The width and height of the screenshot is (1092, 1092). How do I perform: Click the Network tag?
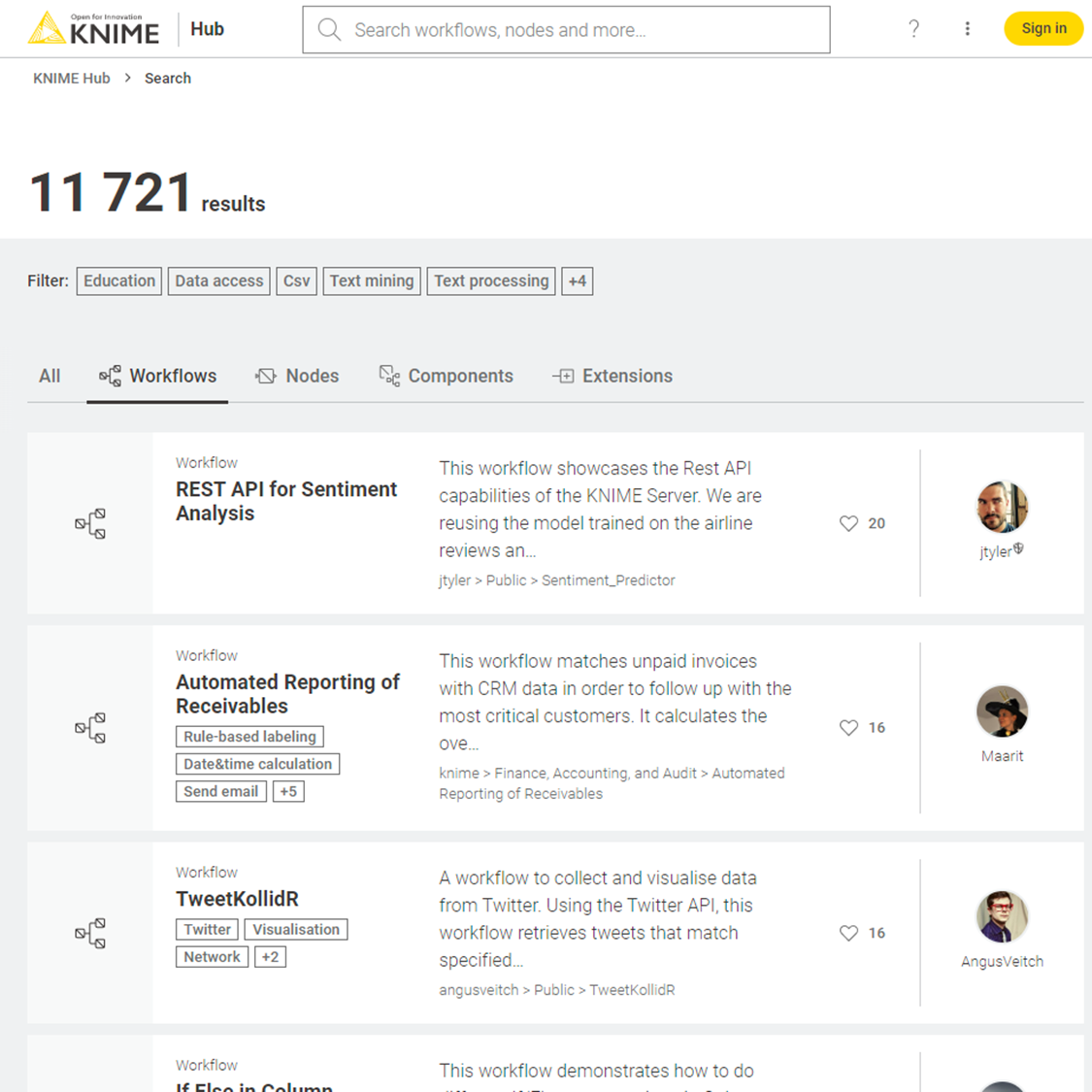coord(212,958)
